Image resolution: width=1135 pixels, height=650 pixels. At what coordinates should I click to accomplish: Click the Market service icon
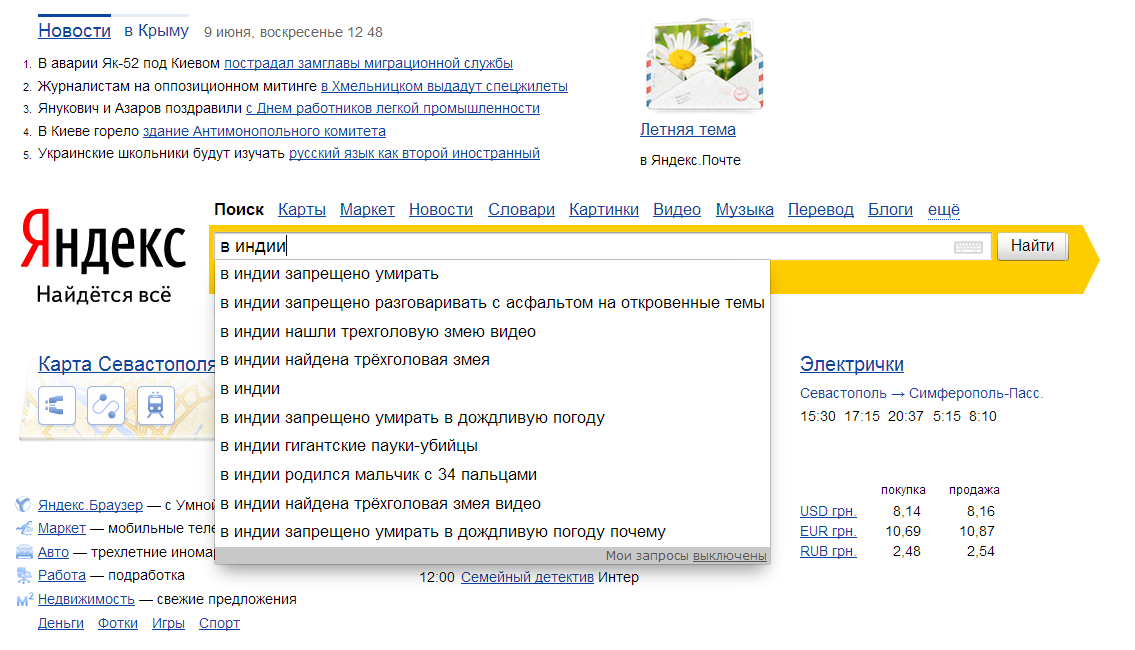(x=24, y=528)
